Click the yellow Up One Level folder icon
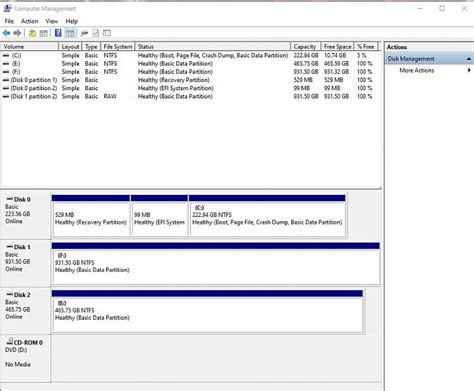Image resolution: width=474 pixels, height=391 pixels. tap(32, 33)
